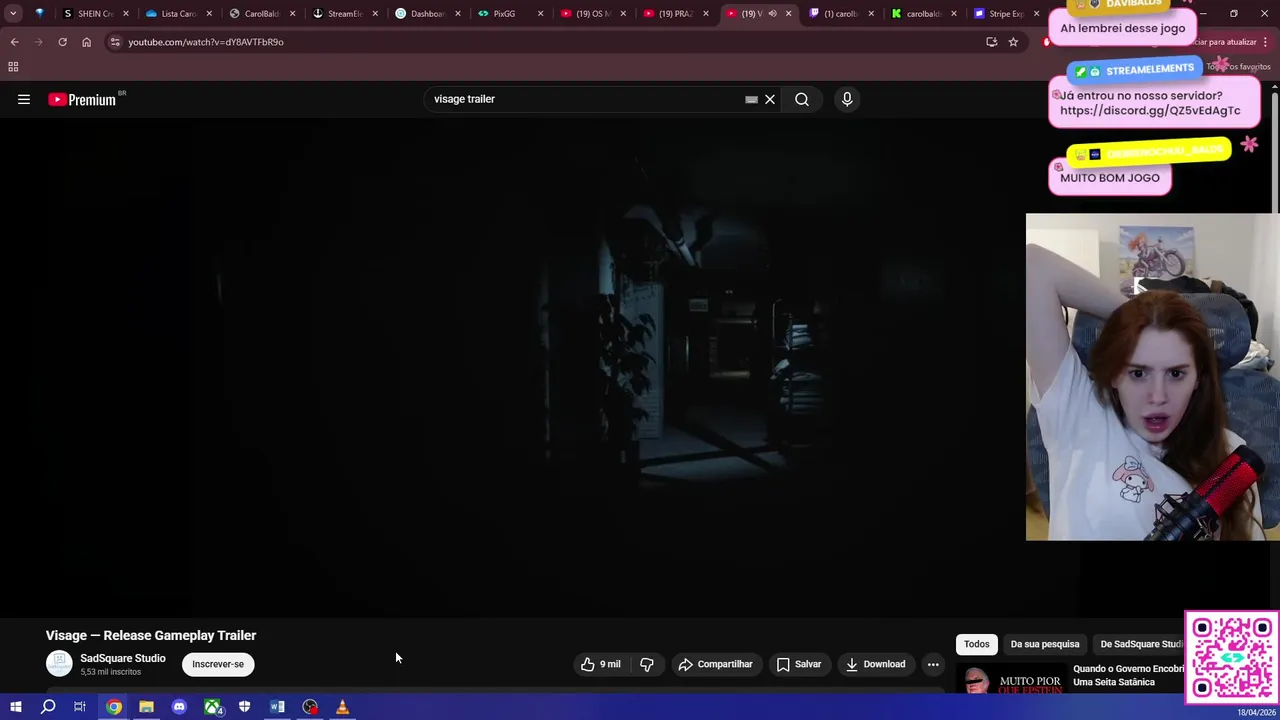Open Windows taskbar search
This screenshot has height=720, width=1280.
(48, 707)
